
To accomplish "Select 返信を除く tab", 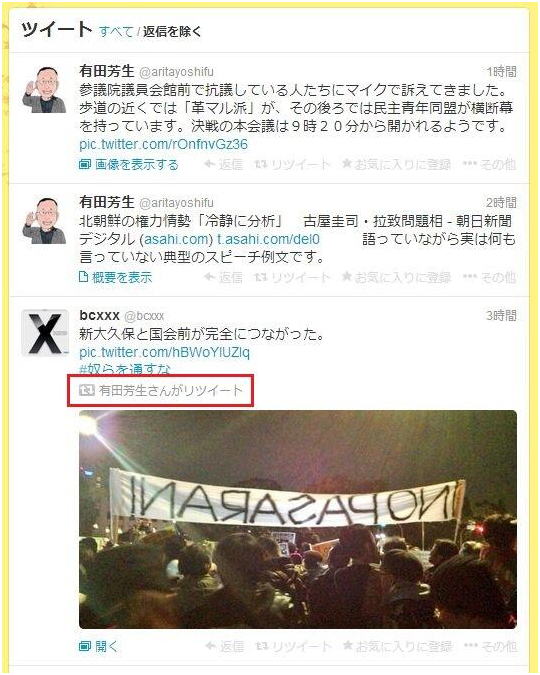I will tap(172, 31).
